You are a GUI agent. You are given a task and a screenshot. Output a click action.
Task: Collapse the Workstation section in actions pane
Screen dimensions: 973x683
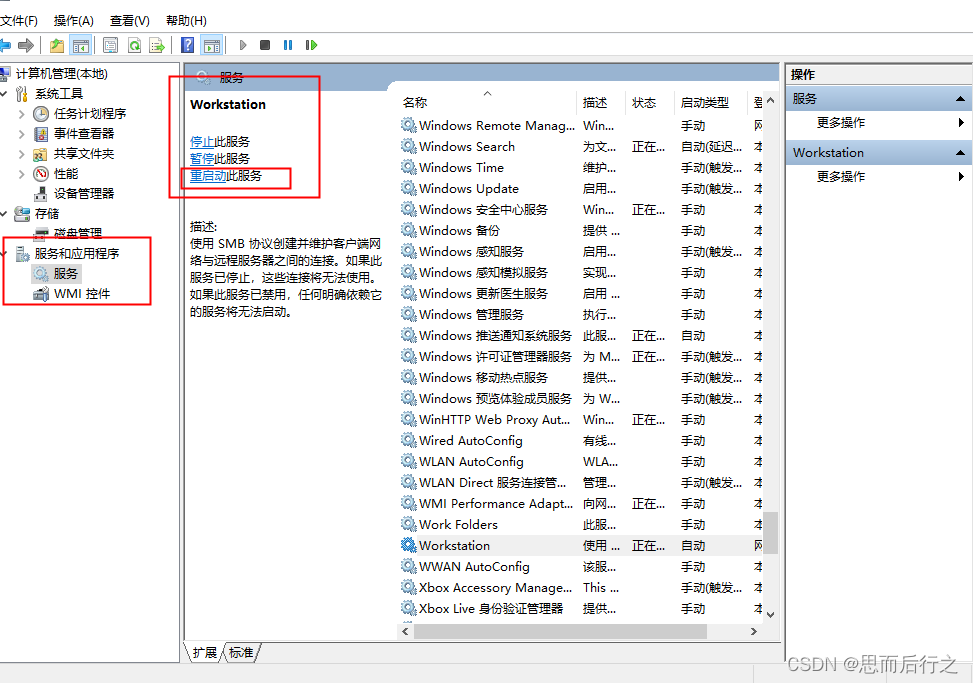(x=960, y=153)
